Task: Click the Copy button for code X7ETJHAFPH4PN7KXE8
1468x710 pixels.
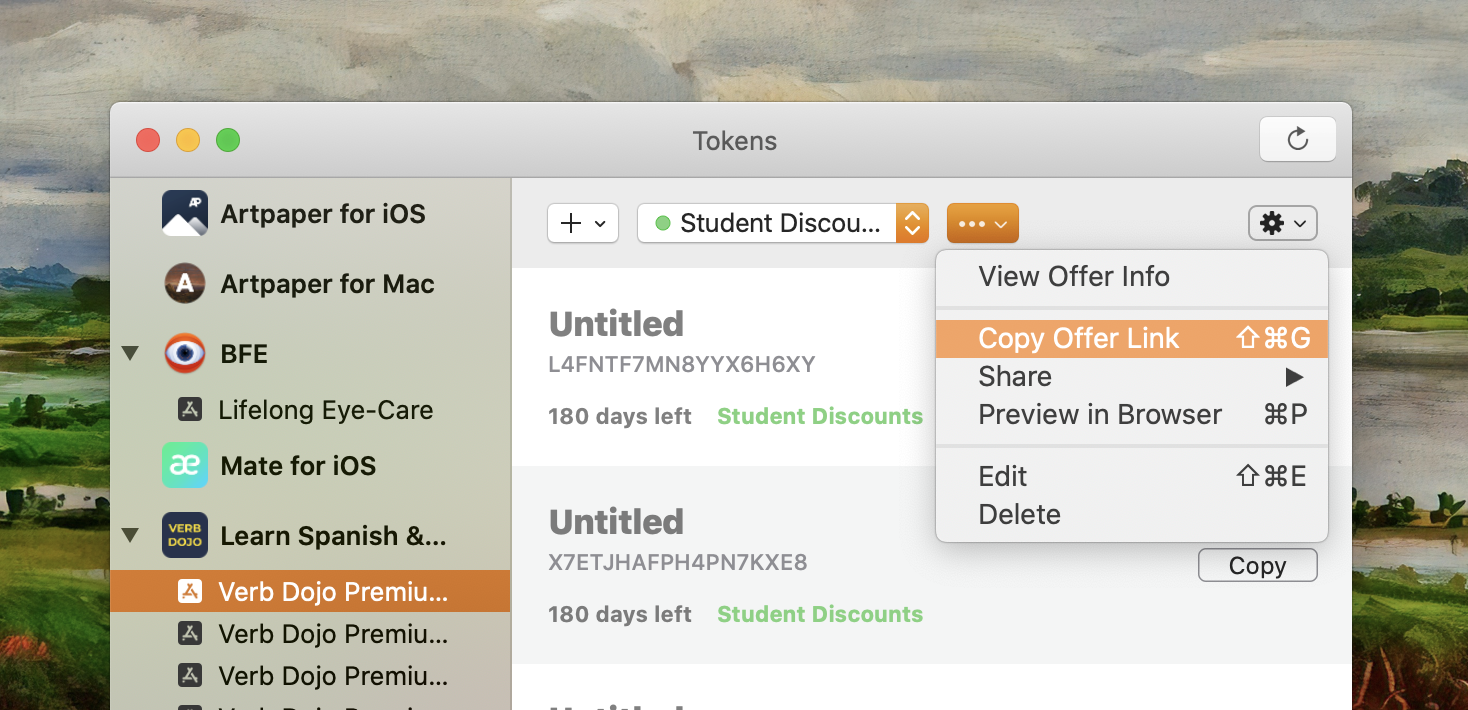Action: 1257,565
